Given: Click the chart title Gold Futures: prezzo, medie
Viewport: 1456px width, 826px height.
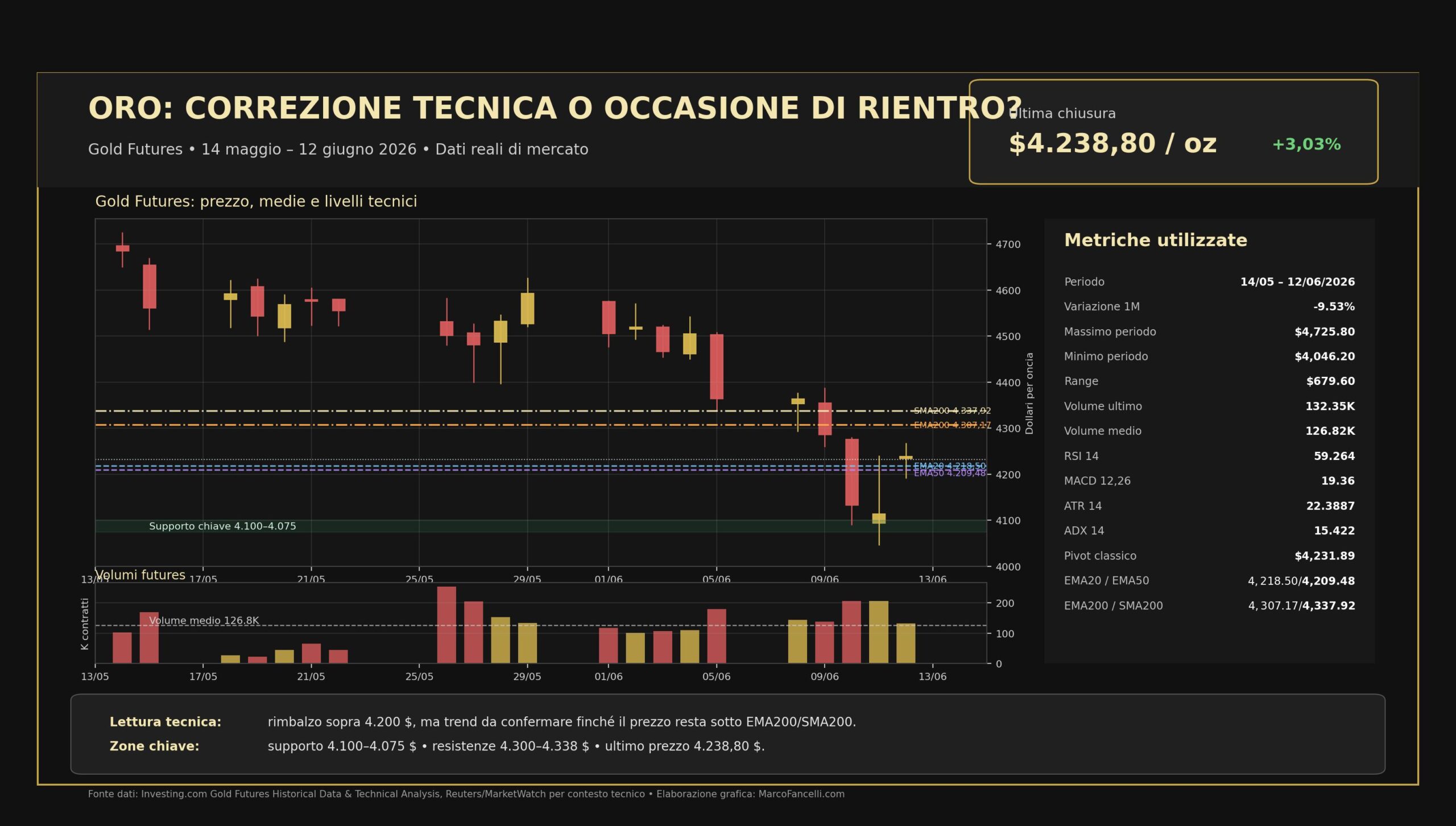Looking at the screenshot, I should tap(256, 201).
